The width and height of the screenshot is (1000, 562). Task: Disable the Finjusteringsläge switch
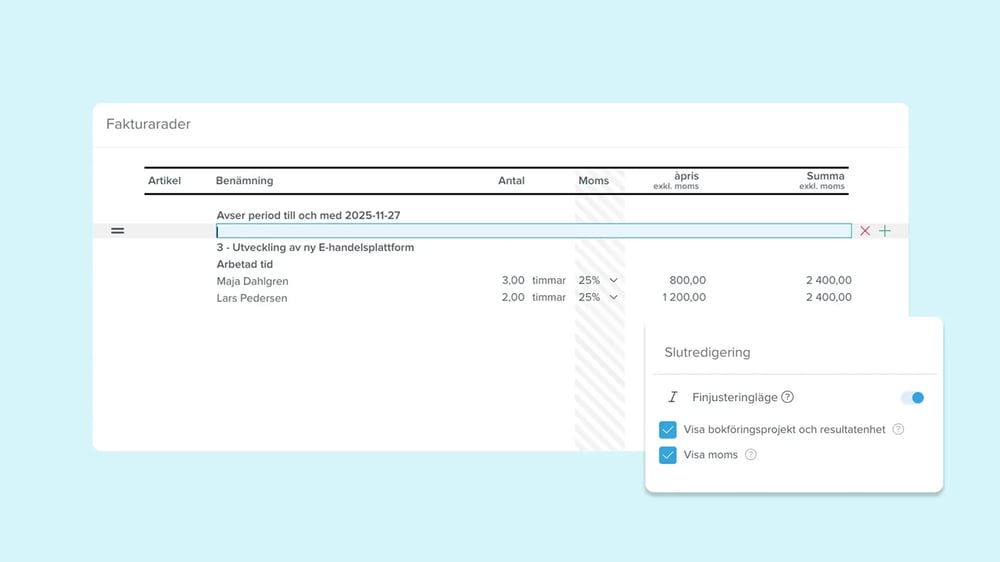(x=912, y=398)
